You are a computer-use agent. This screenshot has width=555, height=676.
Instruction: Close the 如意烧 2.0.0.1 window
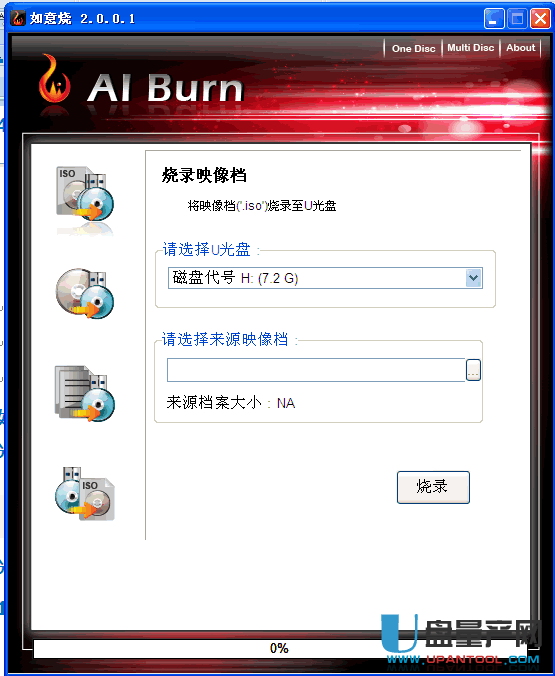540,19
